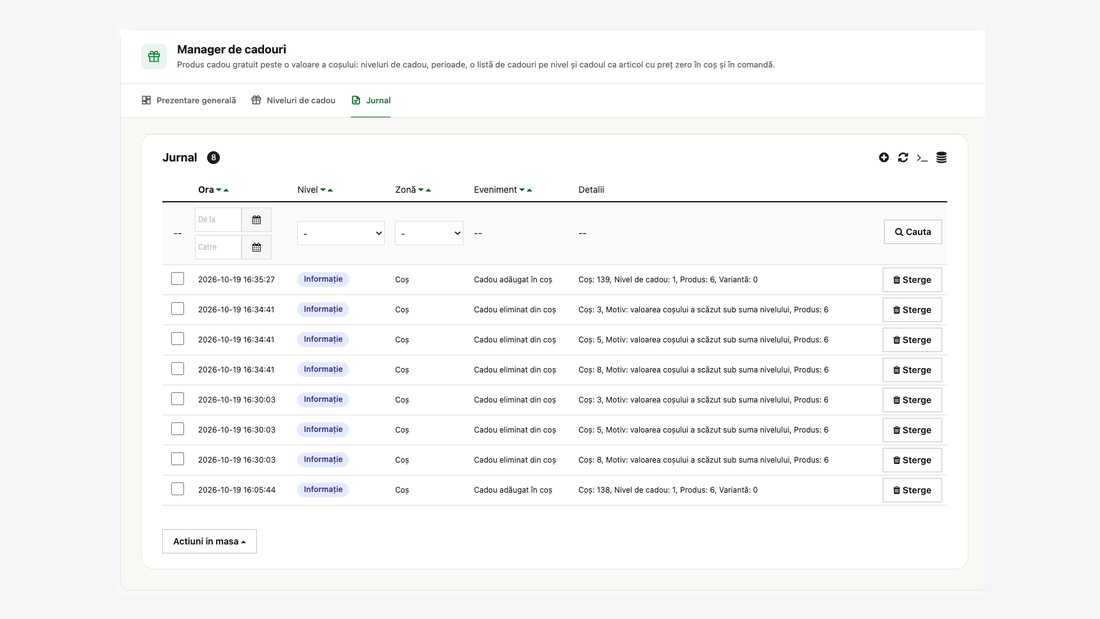Viewport: 1100px width, 619px height.
Task: Sort Ora column descending
Action: click(x=219, y=190)
